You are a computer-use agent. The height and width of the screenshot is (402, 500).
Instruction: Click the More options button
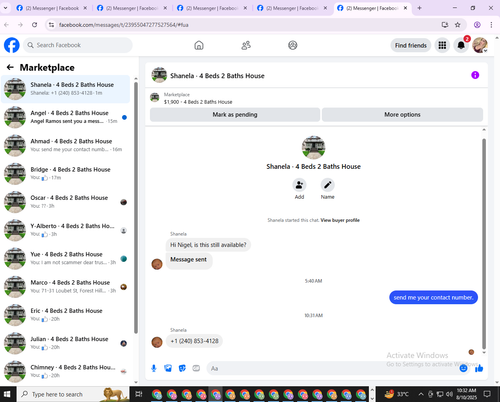[x=402, y=114]
